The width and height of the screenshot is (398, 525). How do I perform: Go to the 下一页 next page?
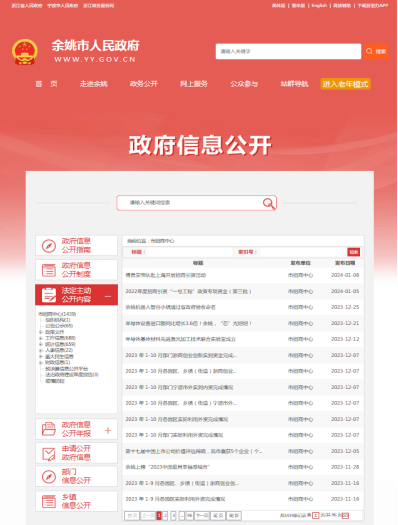[202, 516]
